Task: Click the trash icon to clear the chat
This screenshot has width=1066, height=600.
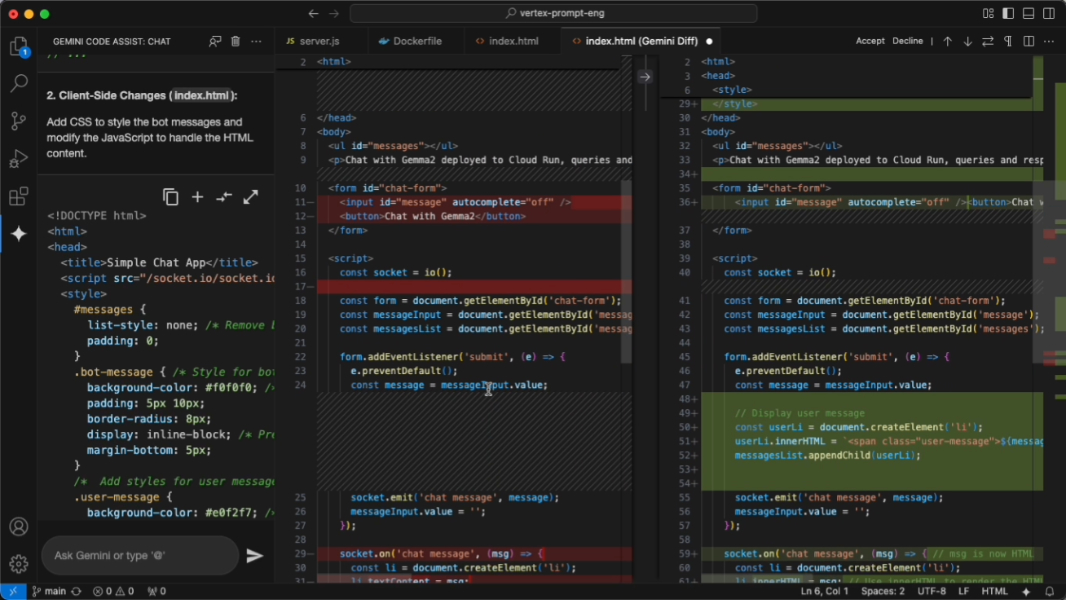Action: (235, 40)
